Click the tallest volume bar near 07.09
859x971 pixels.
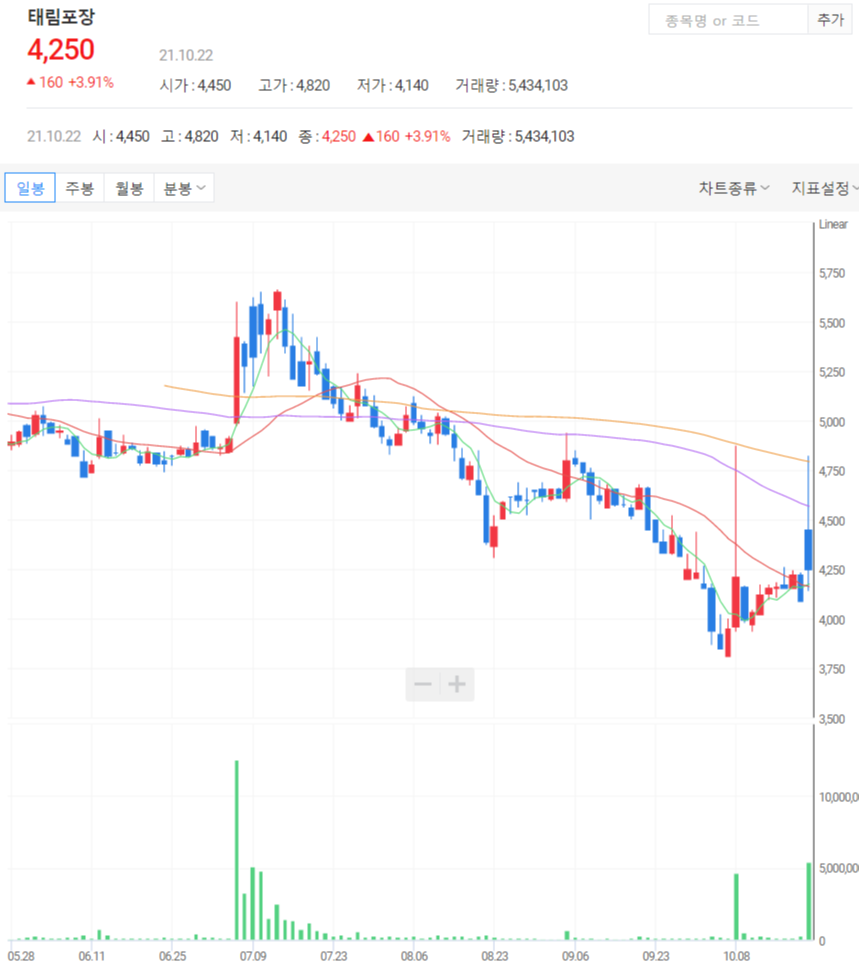[x=237, y=850]
